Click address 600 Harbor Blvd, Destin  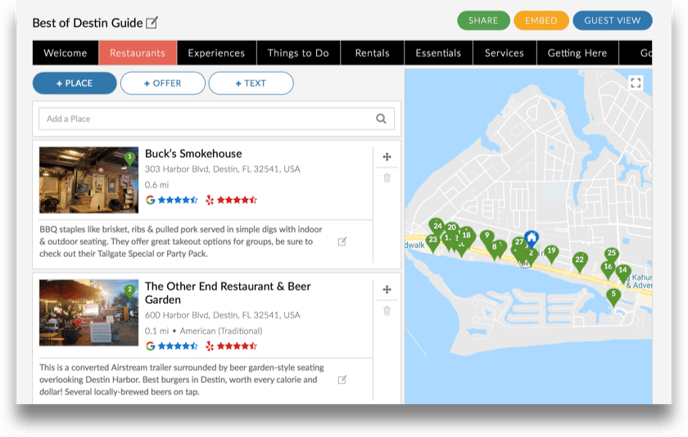(222, 315)
